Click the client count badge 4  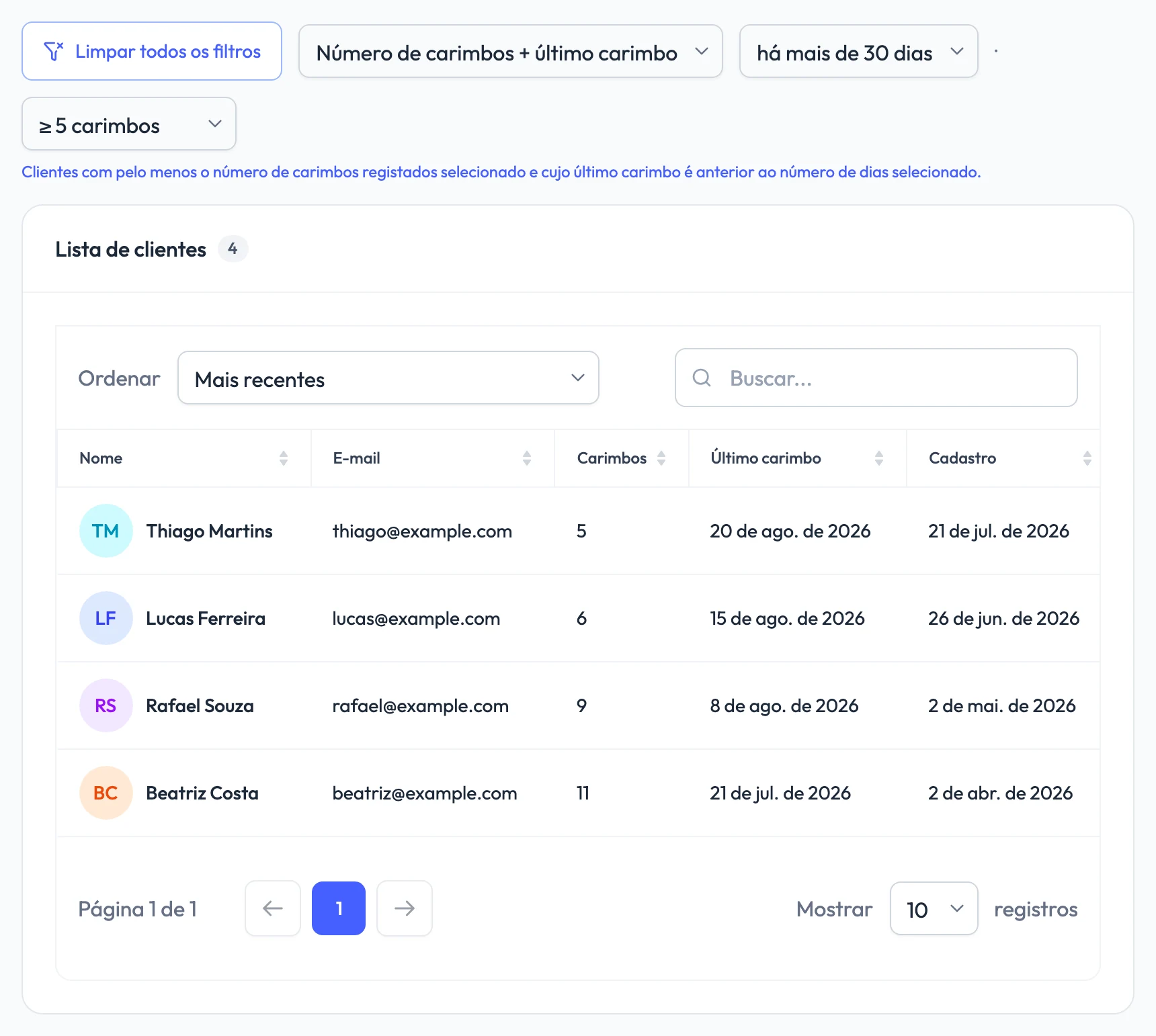pyautogui.click(x=233, y=249)
